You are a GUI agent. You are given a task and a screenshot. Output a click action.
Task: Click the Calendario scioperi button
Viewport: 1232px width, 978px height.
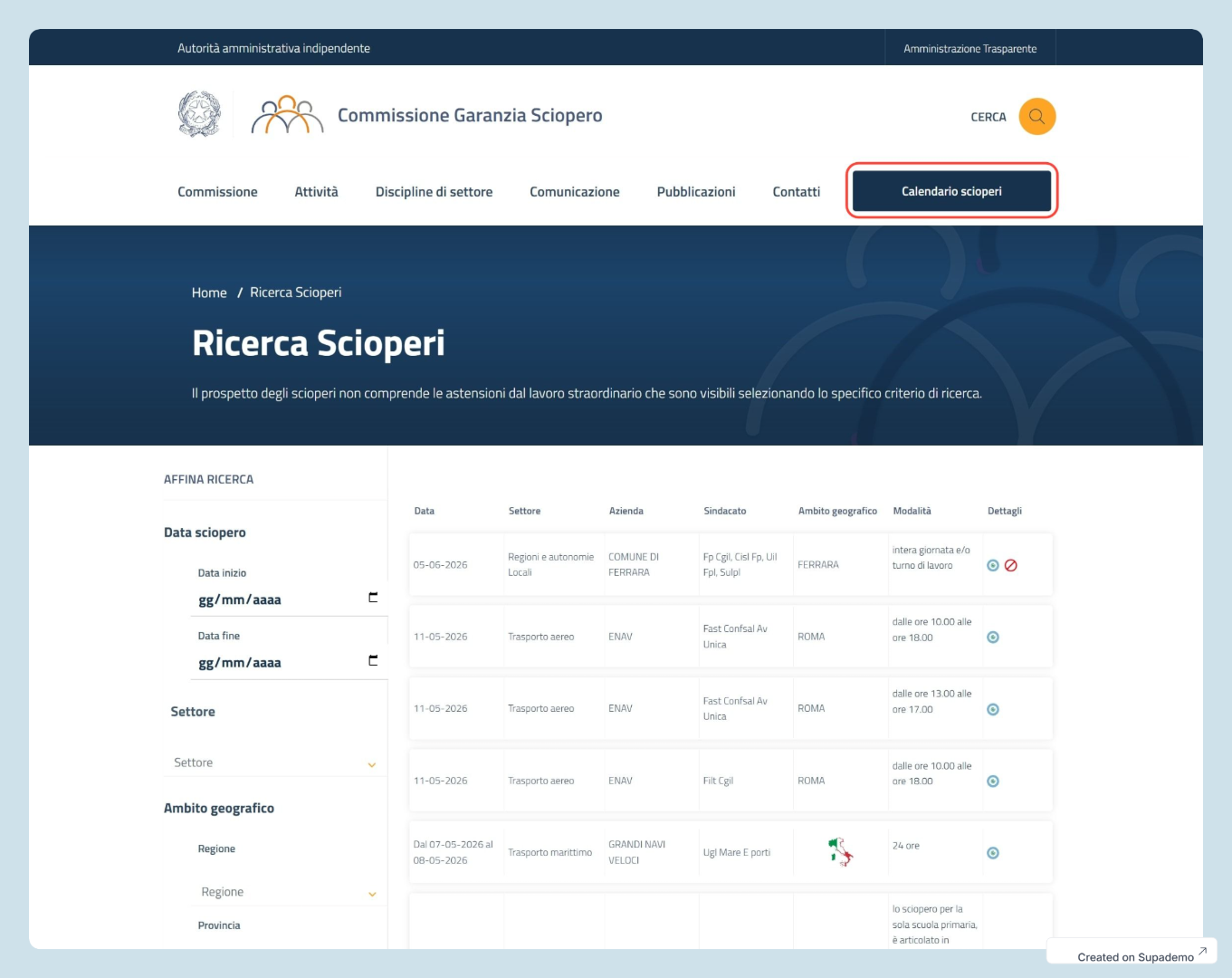click(x=951, y=191)
